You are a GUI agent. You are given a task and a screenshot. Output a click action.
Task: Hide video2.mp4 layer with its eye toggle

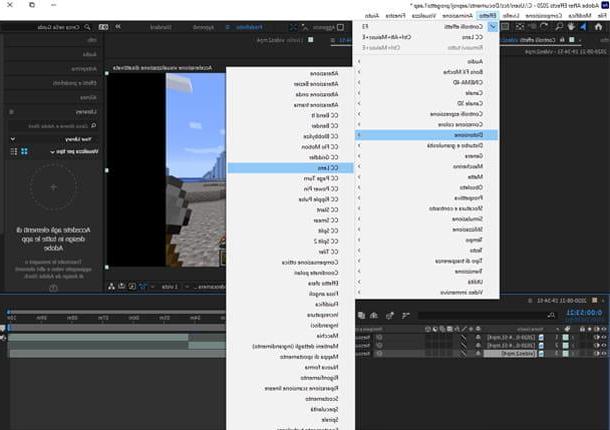pos(604,353)
